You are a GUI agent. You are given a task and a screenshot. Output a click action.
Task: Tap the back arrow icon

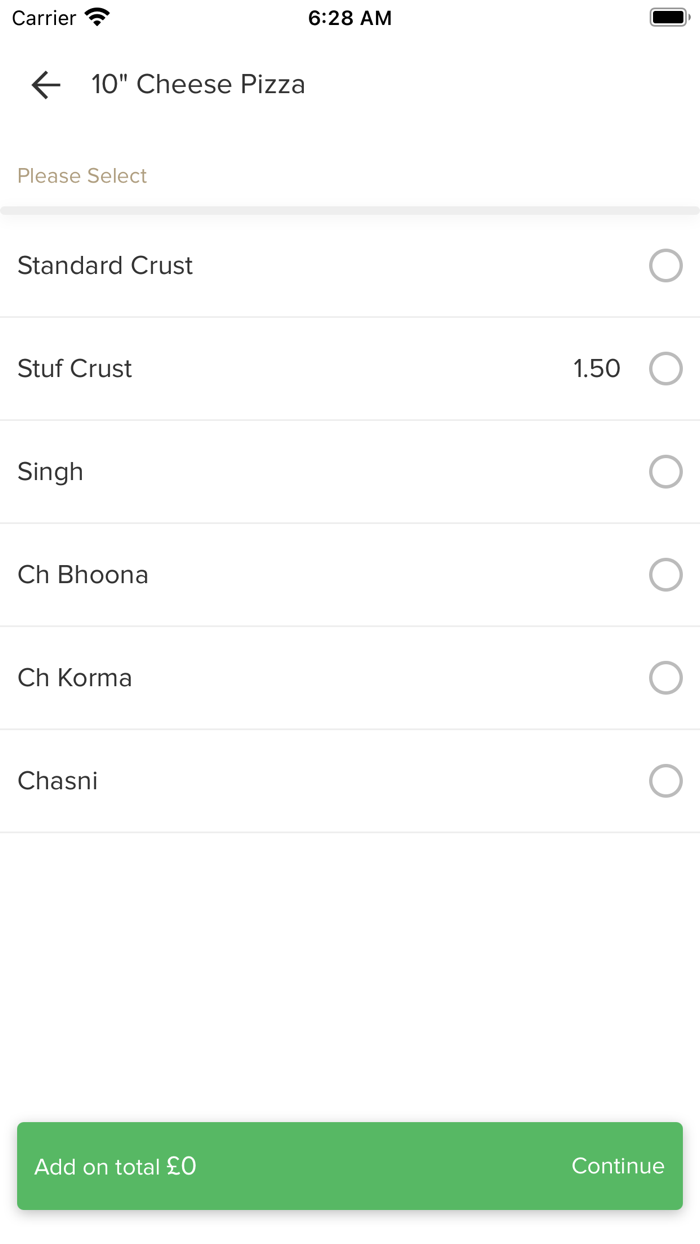[46, 85]
